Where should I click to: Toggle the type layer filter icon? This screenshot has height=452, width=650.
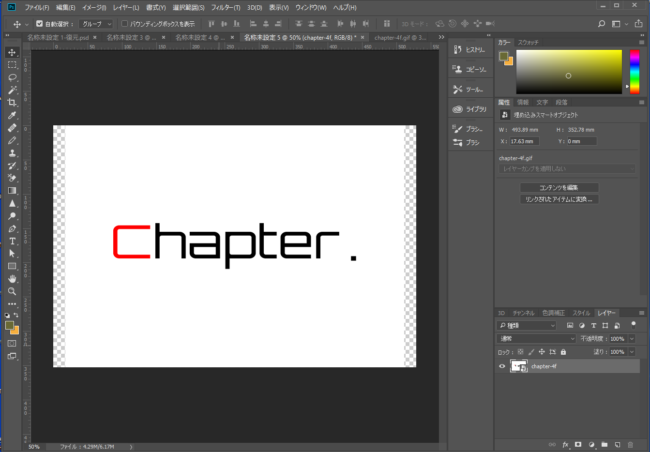(593, 326)
